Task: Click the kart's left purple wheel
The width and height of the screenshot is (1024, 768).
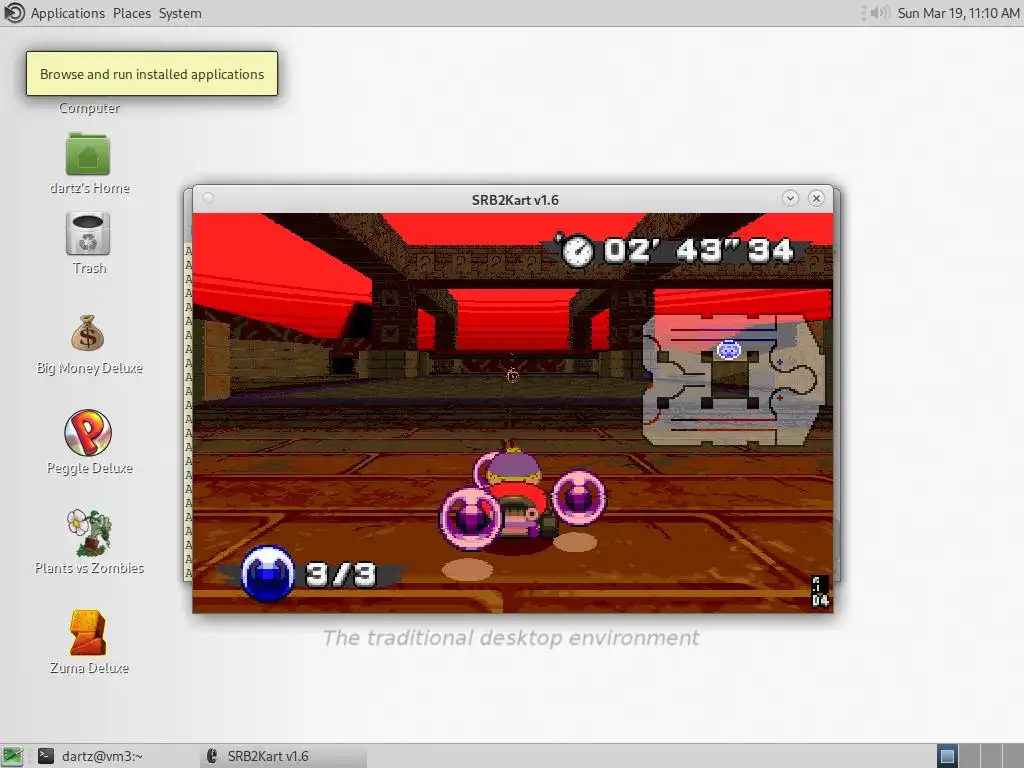Action: point(470,519)
